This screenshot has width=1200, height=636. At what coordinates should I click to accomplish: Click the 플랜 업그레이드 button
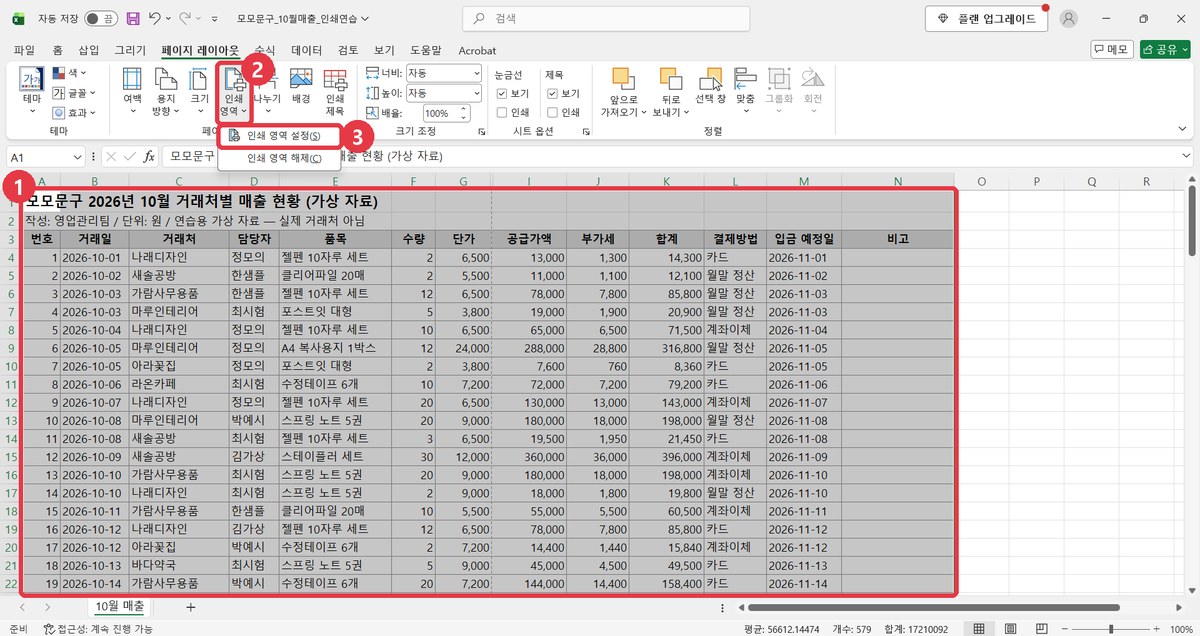985,18
